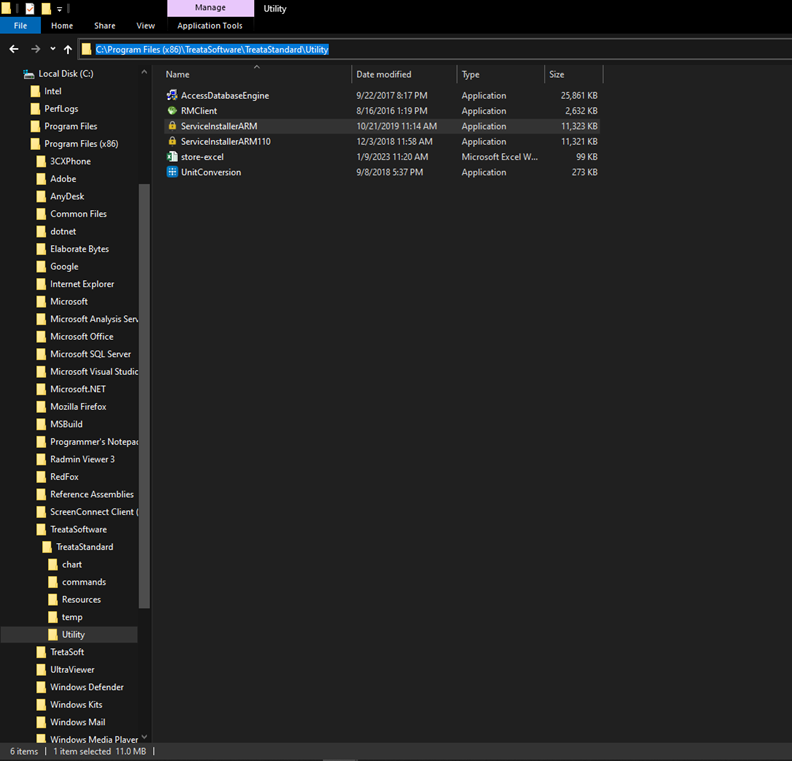
Task: Click the RMClient application icon
Action: click(x=172, y=111)
